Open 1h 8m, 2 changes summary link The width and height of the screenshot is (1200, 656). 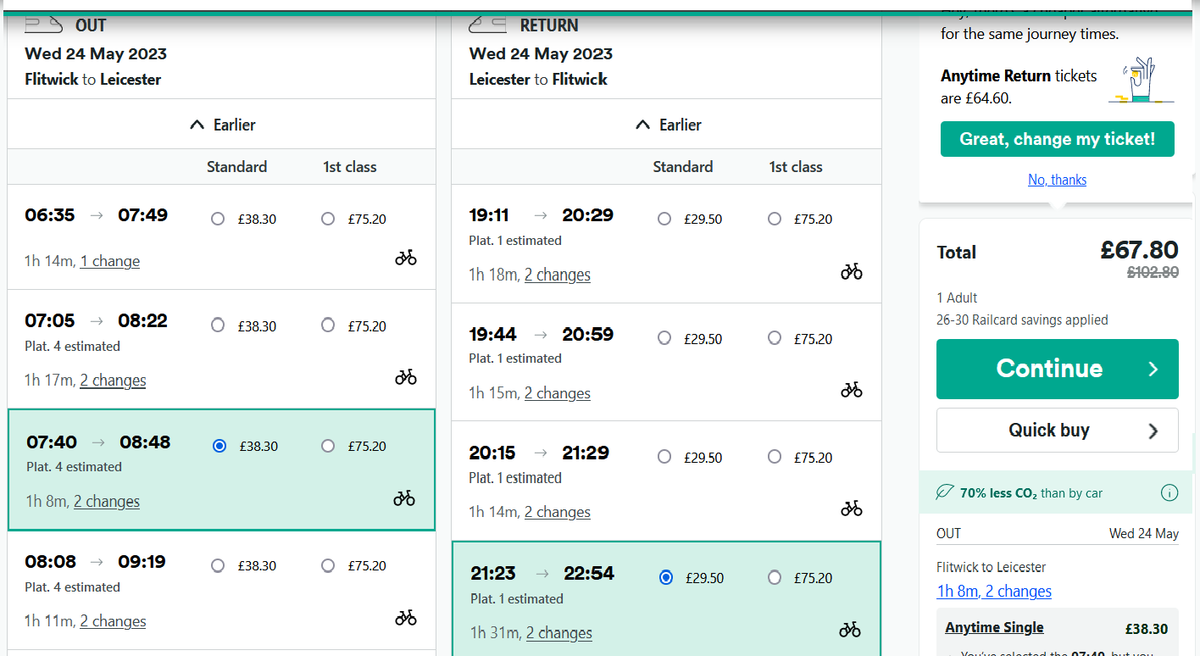pyautogui.click(x=994, y=591)
